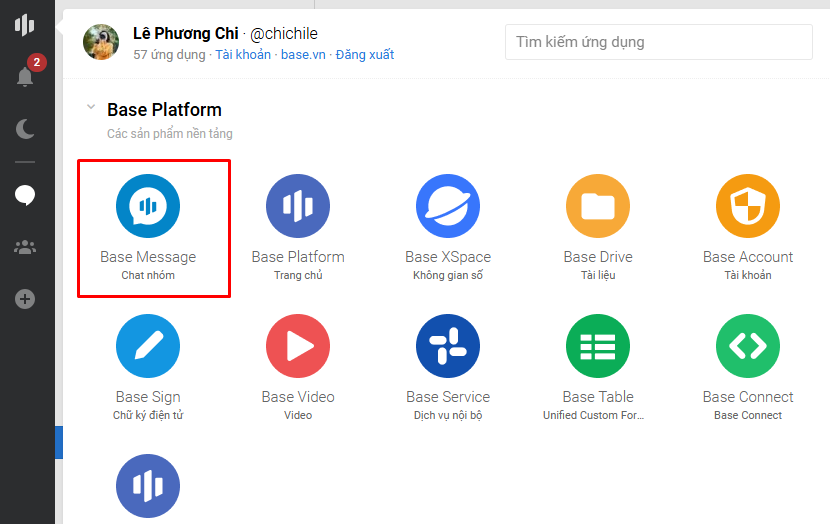Open the Tài khoản link
The image size is (830, 524).
[x=243, y=55]
